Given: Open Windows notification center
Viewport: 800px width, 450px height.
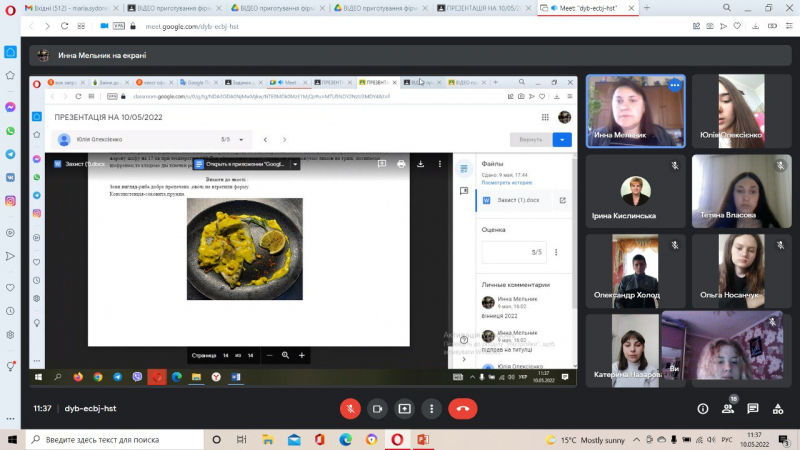Looking at the screenshot, I should point(784,439).
